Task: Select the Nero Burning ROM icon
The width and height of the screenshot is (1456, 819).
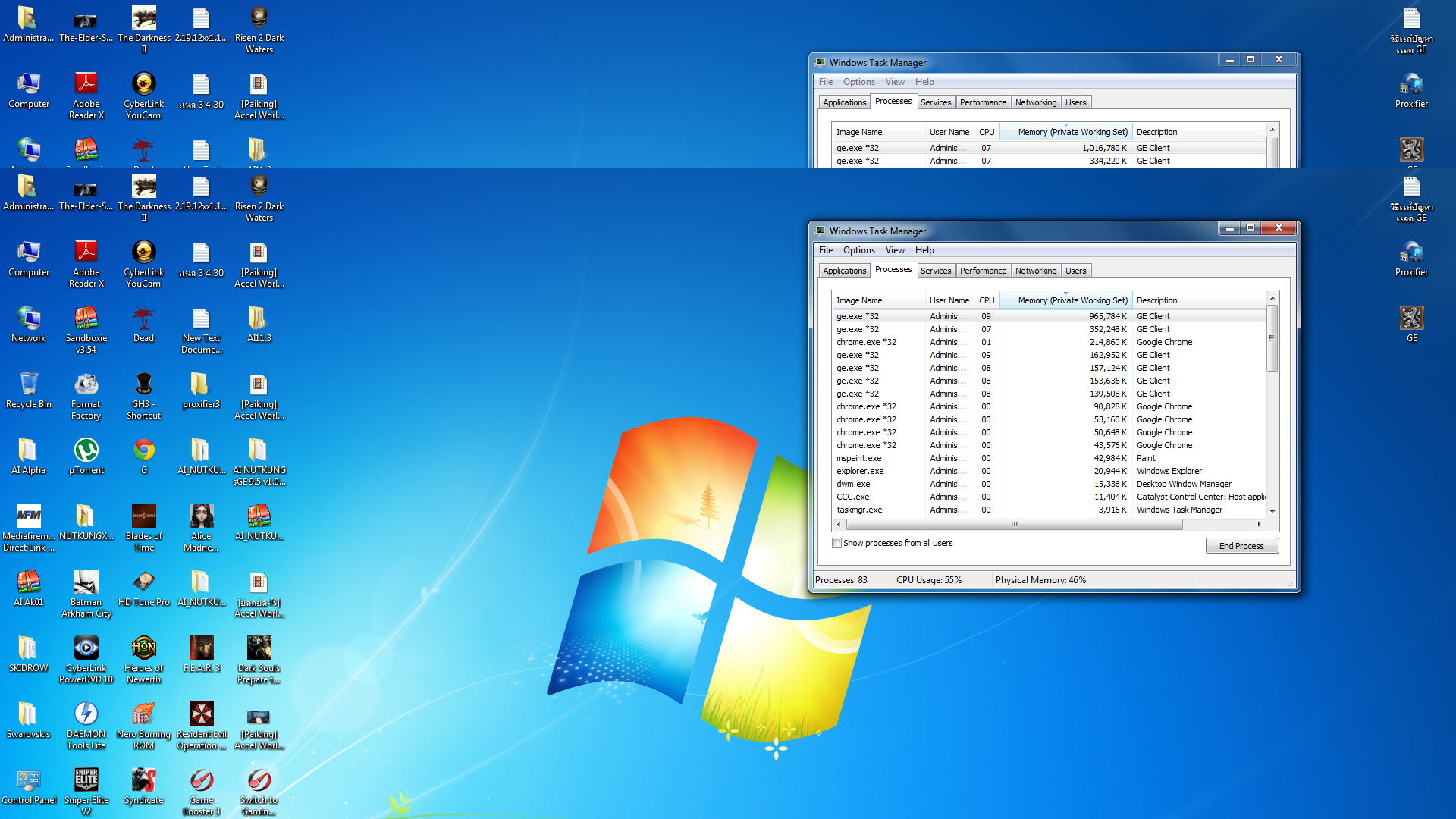Action: coord(143,715)
